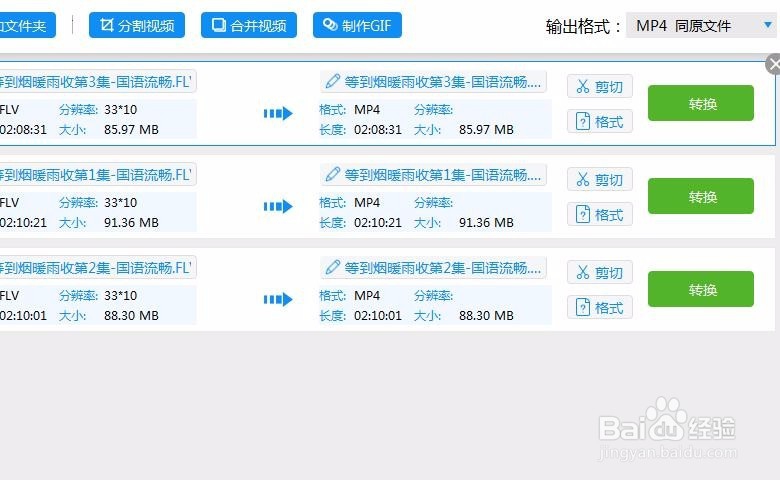This screenshot has width=780, height=480.
Task: Click the 分割视频 split video button
Action: click(x=137, y=25)
